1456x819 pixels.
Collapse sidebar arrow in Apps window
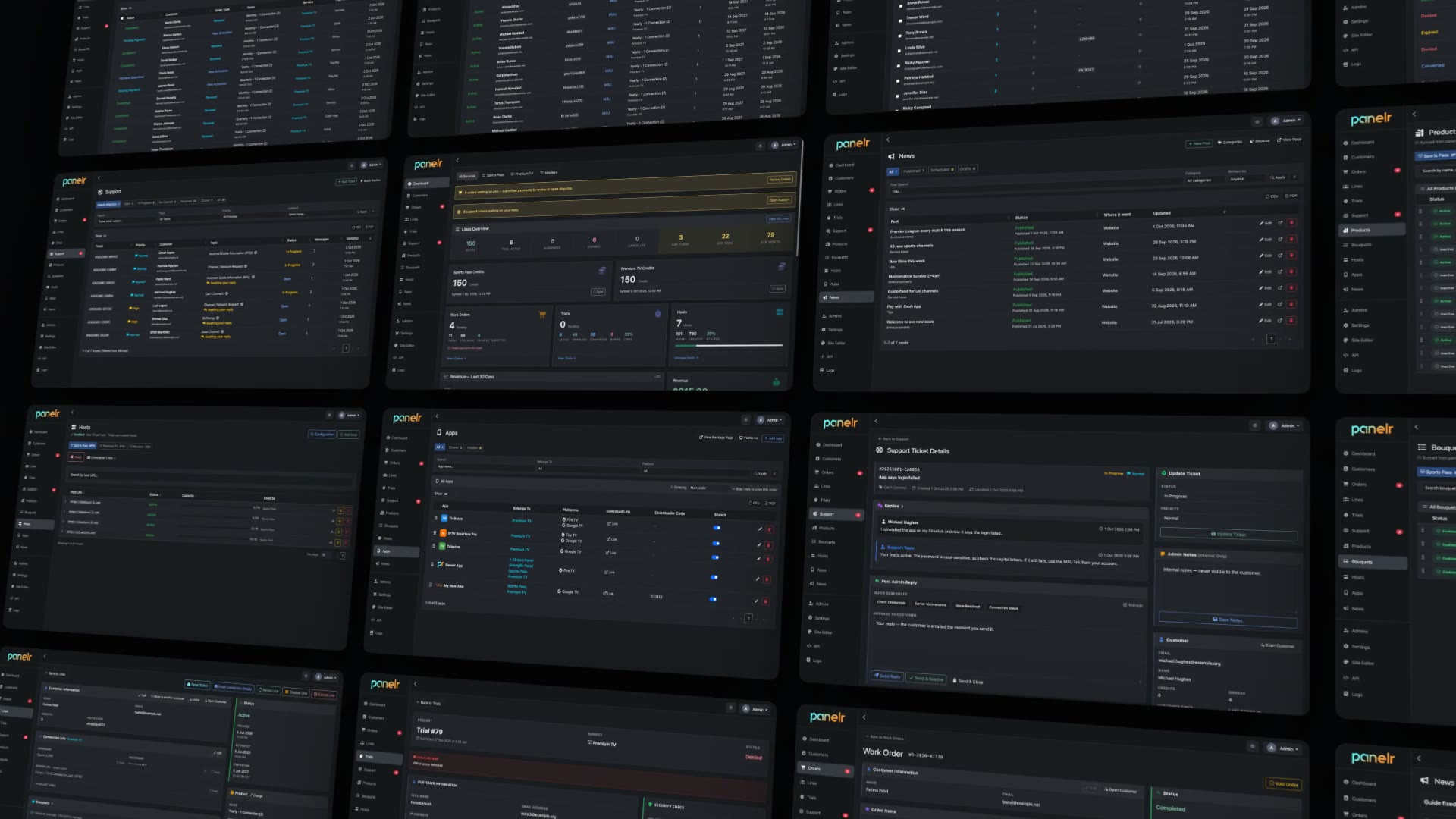(437, 416)
